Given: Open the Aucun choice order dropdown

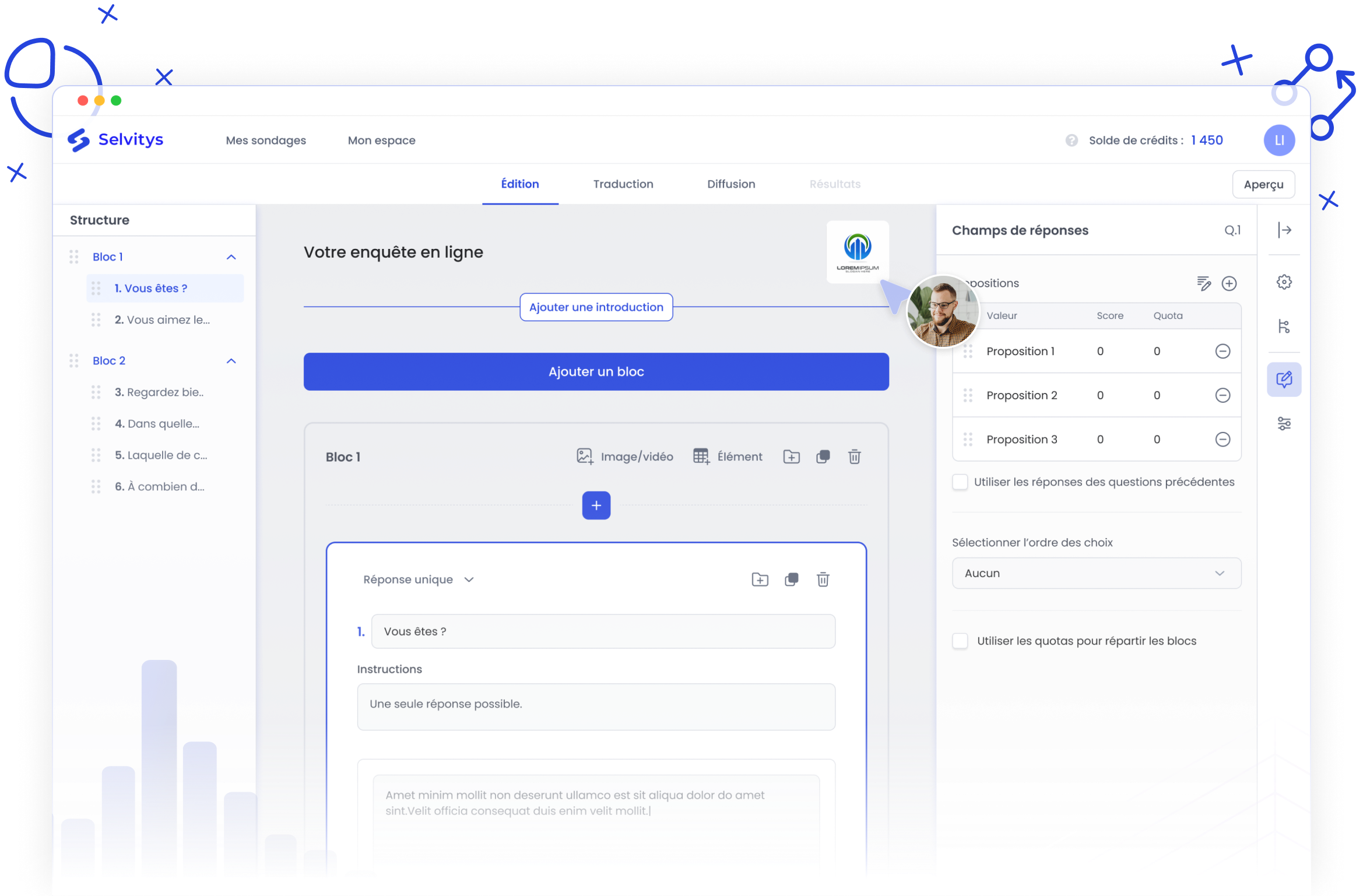Looking at the screenshot, I should (1096, 574).
